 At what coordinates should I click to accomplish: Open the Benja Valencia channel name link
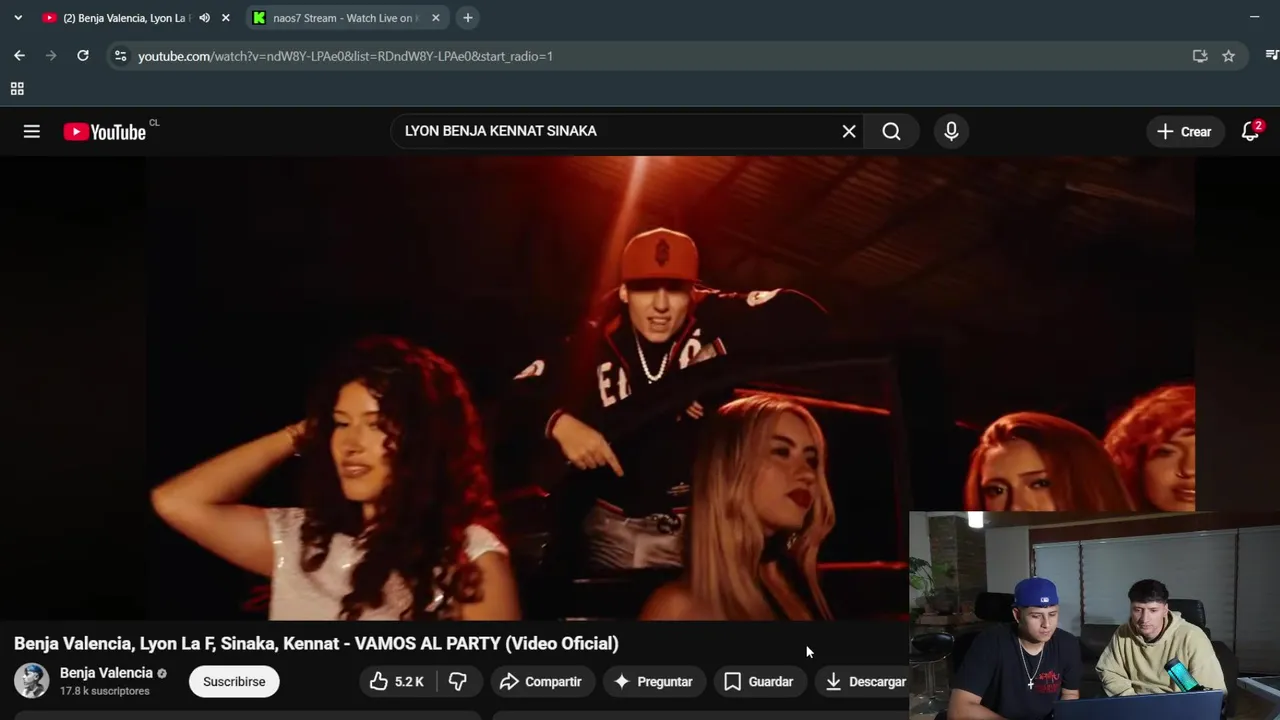(x=106, y=673)
